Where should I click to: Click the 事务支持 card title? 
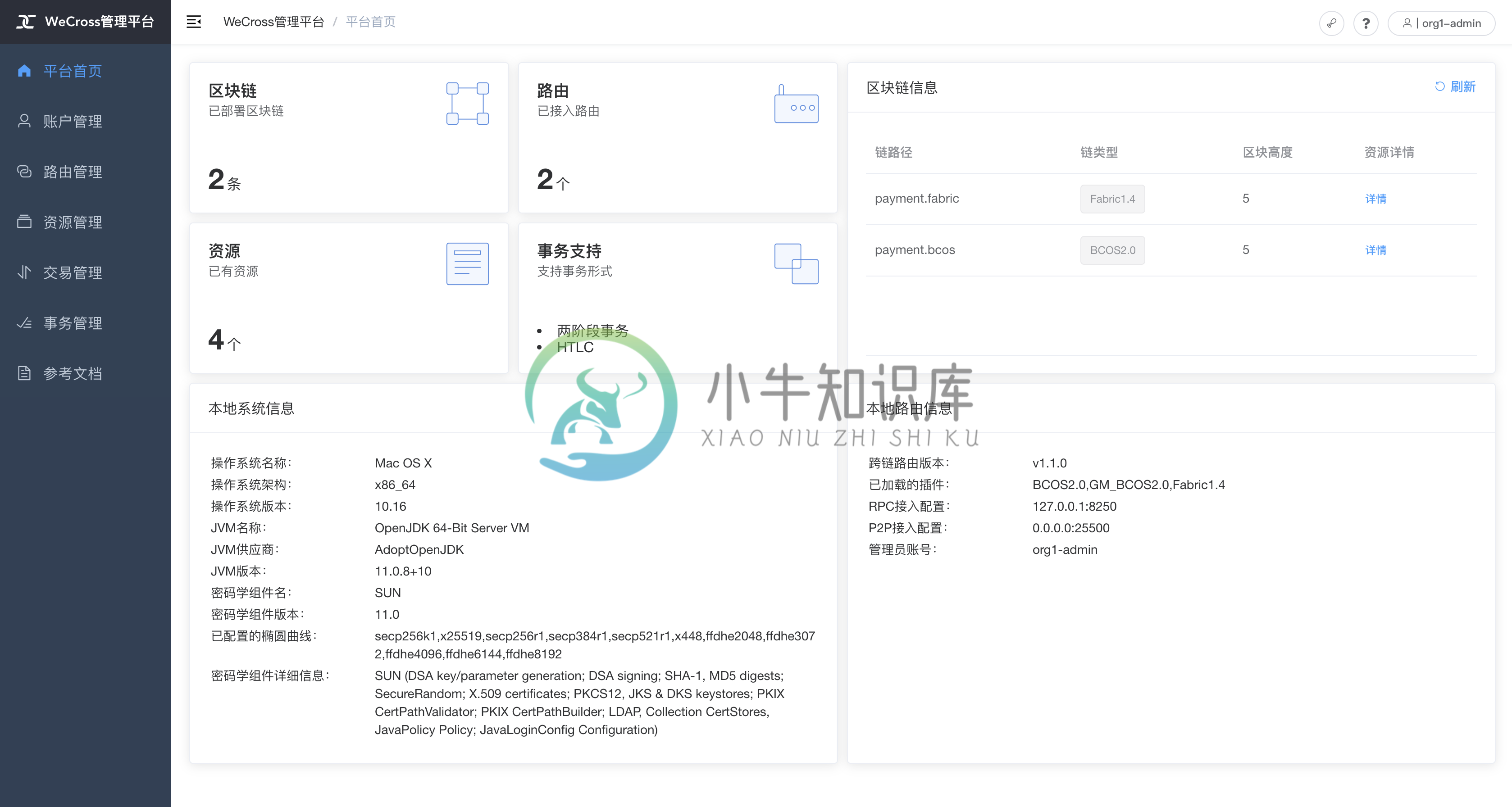click(x=569, y=251)
